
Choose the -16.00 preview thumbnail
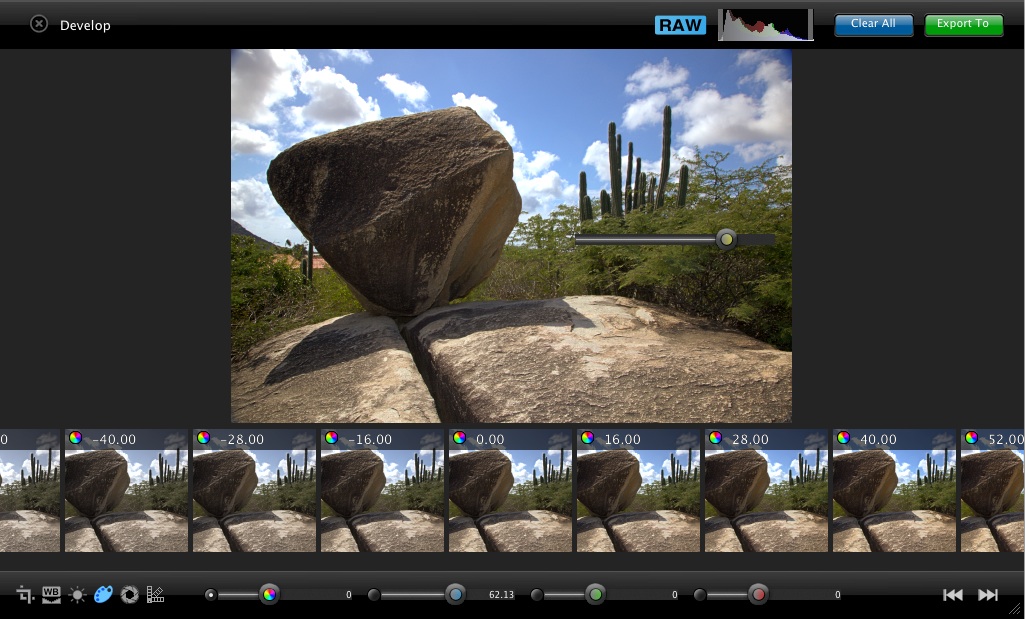[382, 490]
